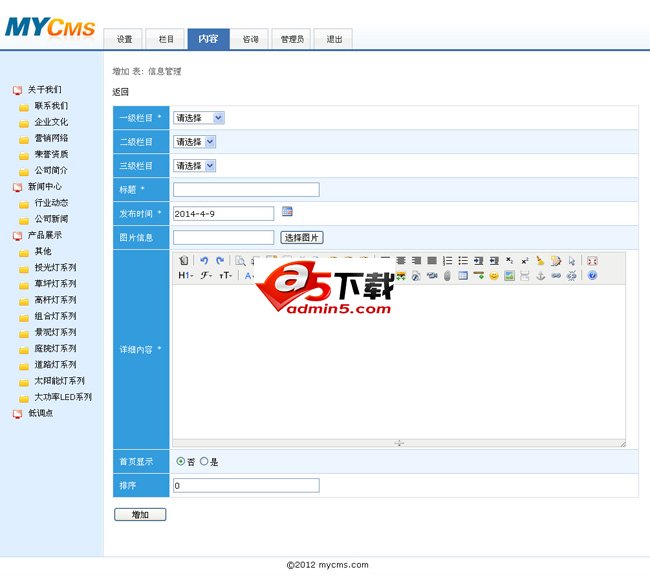Open the 设置 tab
This screenshot has height=576, width=650.
tap(124, 39)
